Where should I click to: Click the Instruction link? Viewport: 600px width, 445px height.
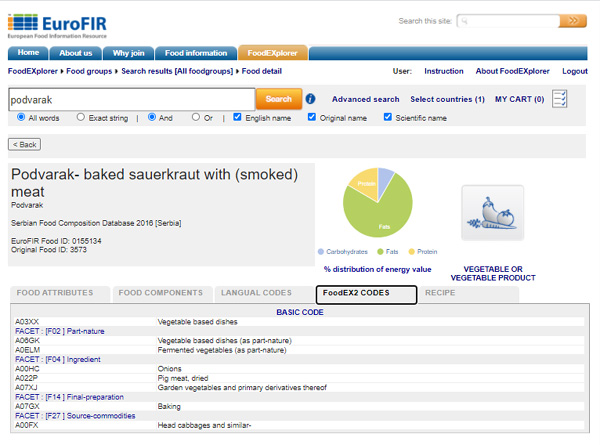tap(443, 71)
